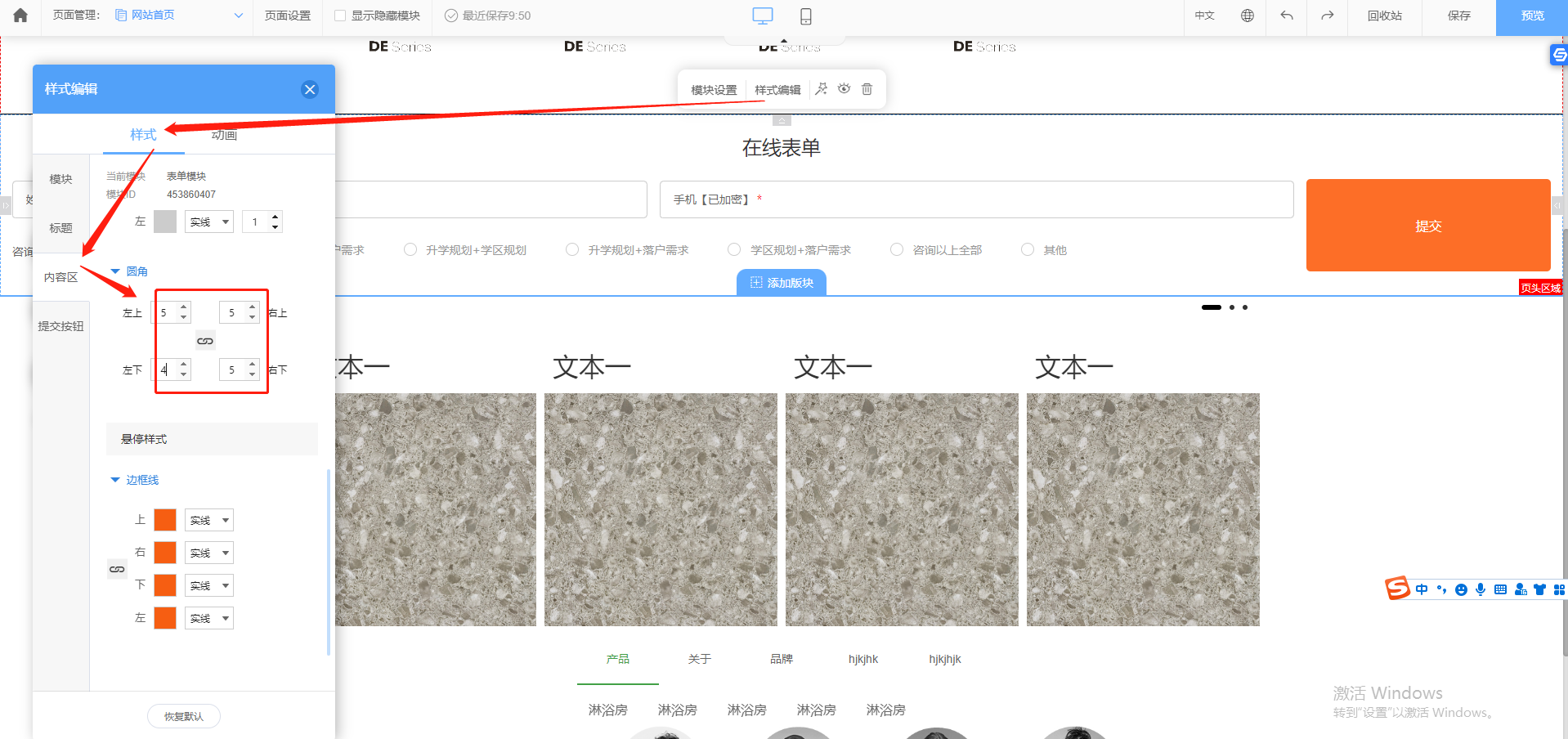Viewport: 1568px width, 739px height.
Task: Select the 其他 radio option
Action: pos(1028,250)
